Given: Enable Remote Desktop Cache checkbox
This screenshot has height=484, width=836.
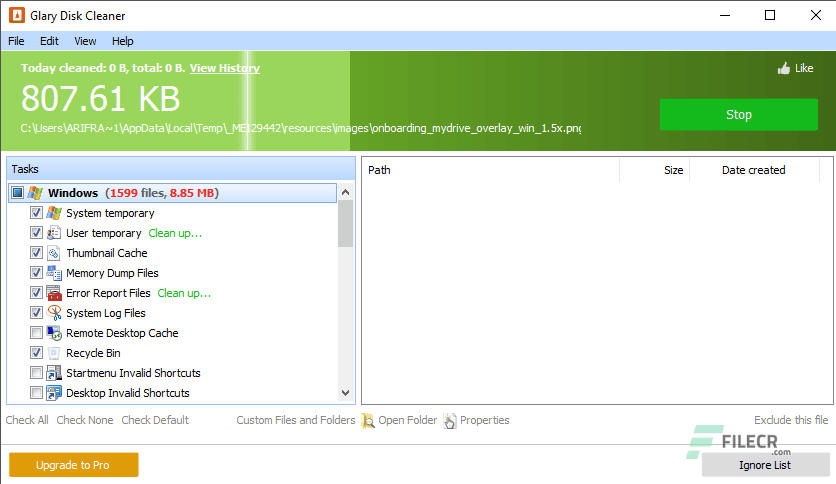Looking at the screenshot, I should click(36, 333).
